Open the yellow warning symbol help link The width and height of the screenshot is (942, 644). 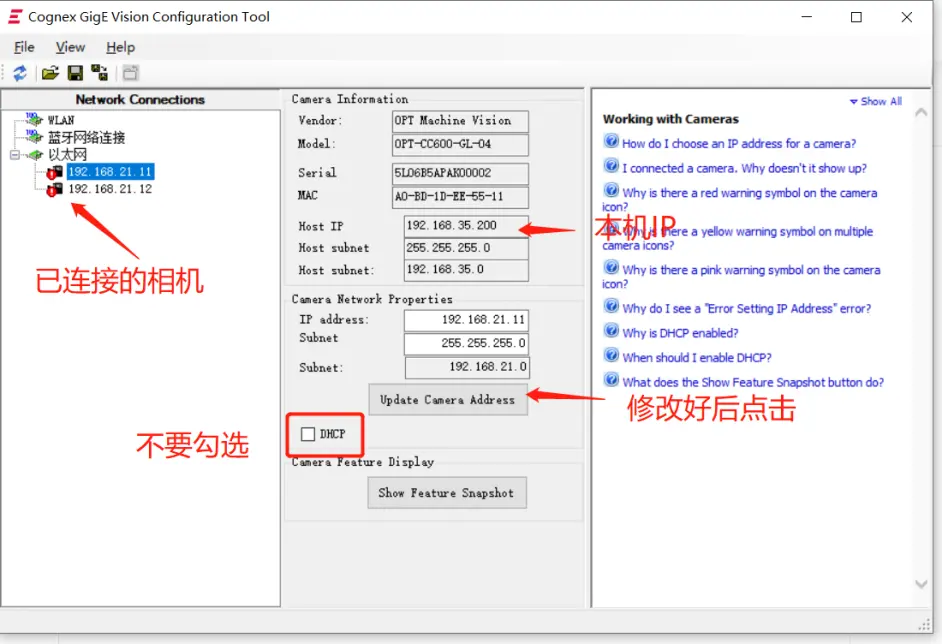737,238
